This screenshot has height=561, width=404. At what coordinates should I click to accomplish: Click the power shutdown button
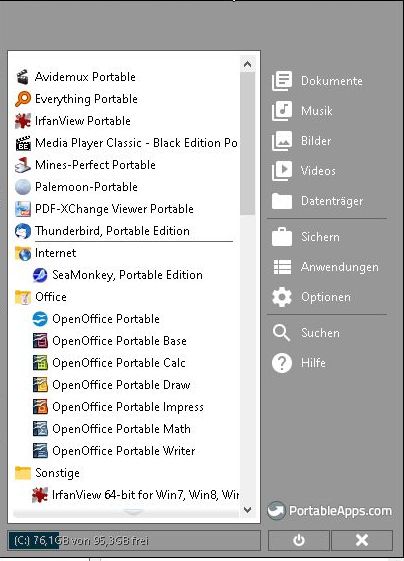tap(298, 540)
